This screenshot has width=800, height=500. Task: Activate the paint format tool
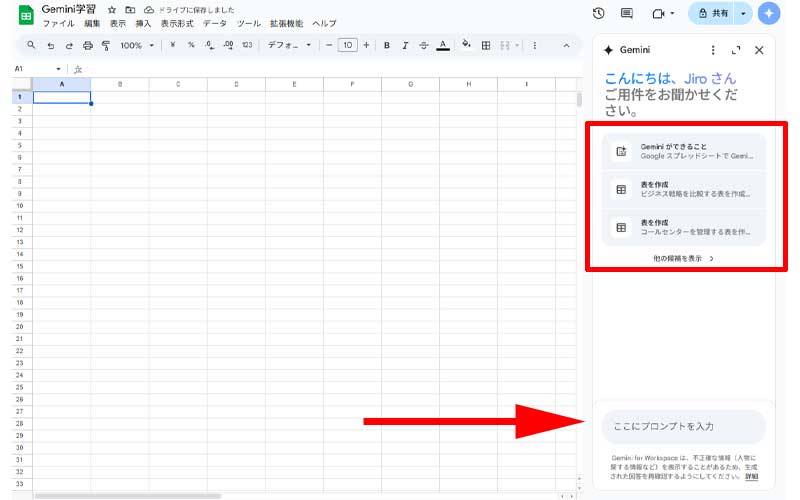(x=106, y=45)
